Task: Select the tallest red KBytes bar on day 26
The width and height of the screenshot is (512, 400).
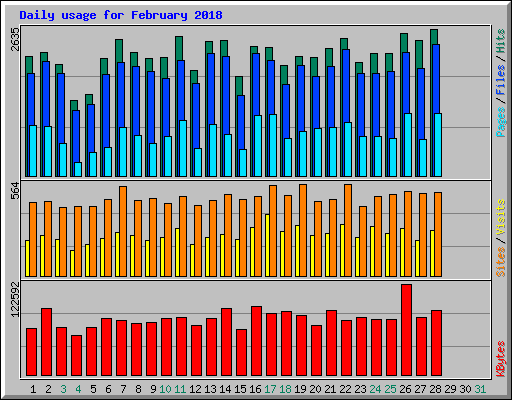Action: click(406, 330)
